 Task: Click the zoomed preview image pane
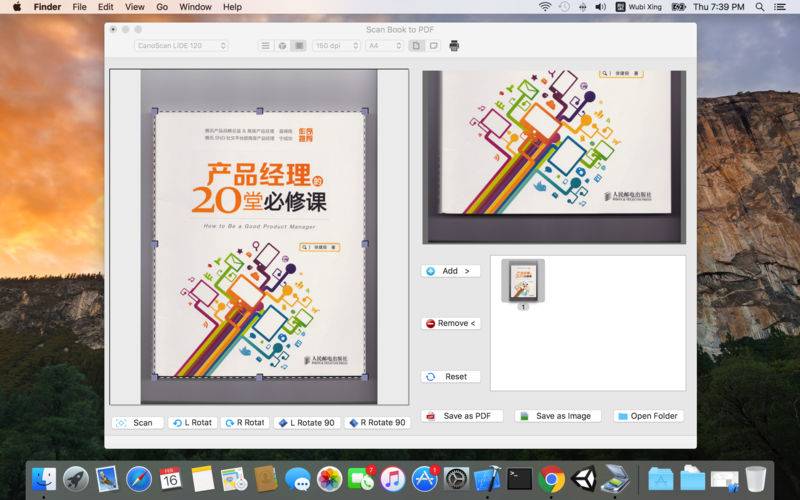click(554, 157)
